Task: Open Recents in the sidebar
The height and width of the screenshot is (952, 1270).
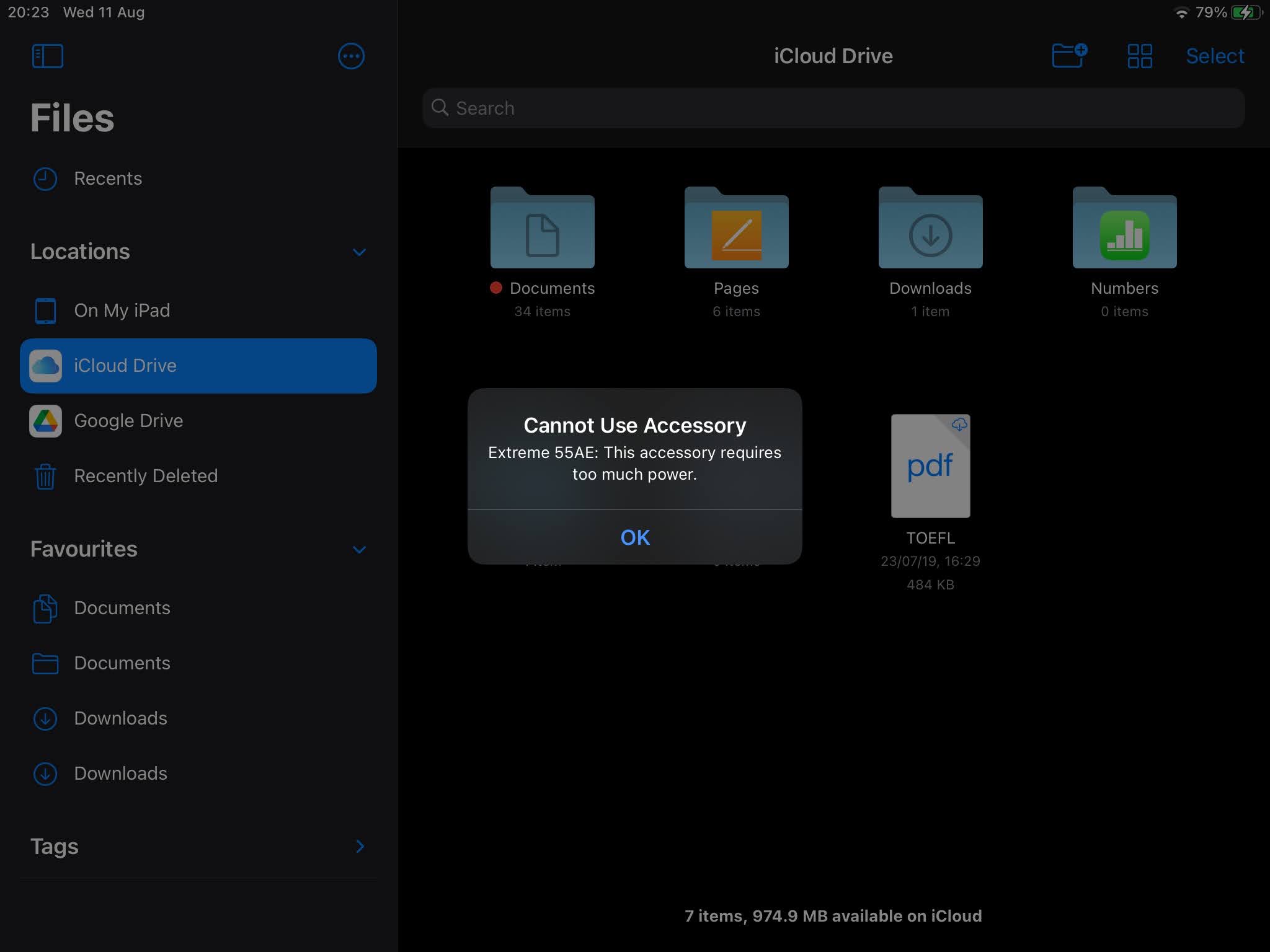Action: point(109,178)
